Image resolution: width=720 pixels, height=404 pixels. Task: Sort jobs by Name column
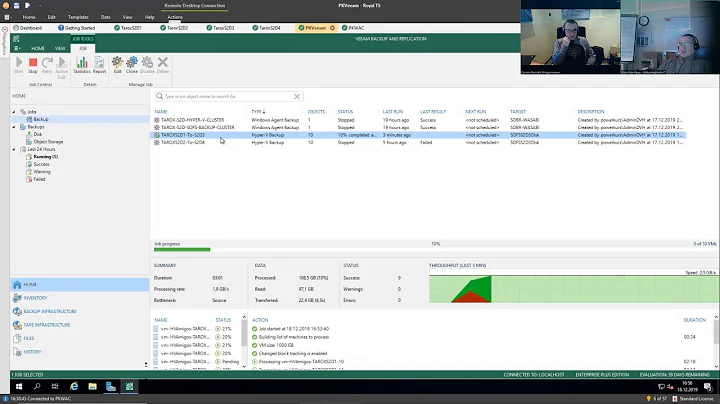161,112
